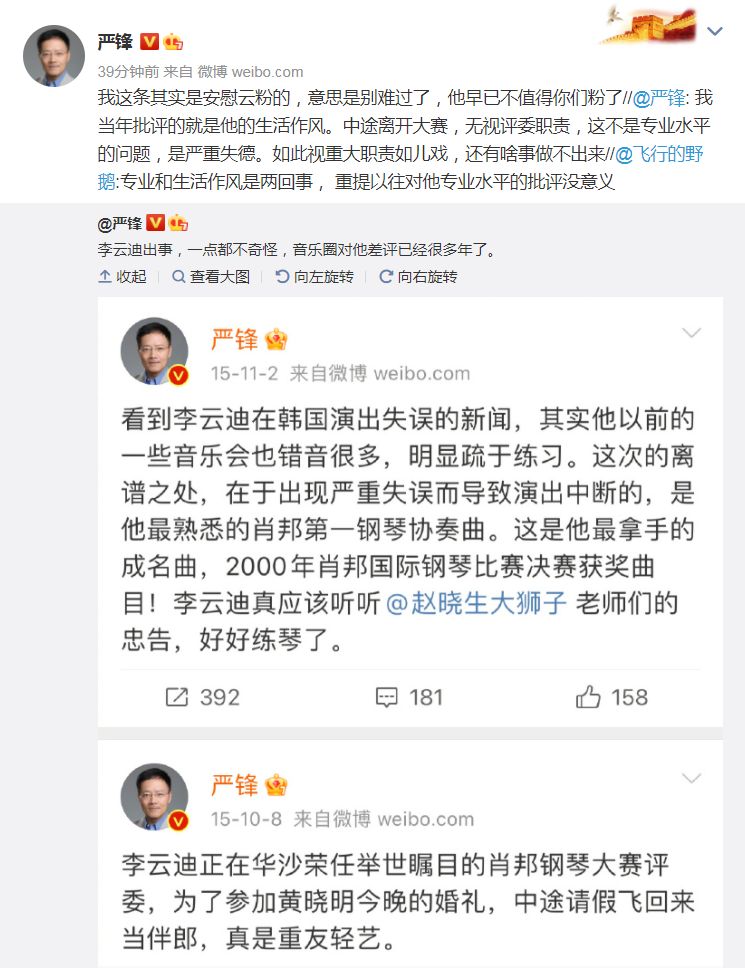The height and width of the screenshot is (968, 745).
Task: Like the post with 158 thumbs up
Action: [x=588, y=697]
